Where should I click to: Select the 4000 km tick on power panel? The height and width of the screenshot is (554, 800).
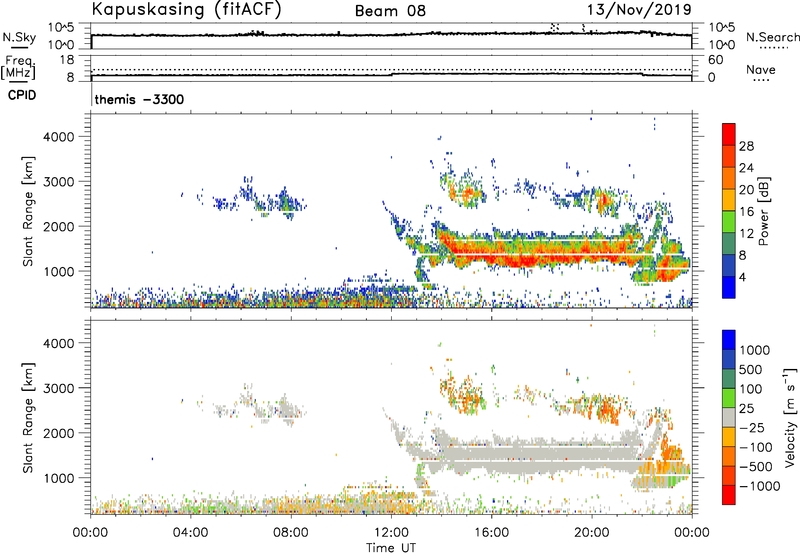[x=59, y=137]
